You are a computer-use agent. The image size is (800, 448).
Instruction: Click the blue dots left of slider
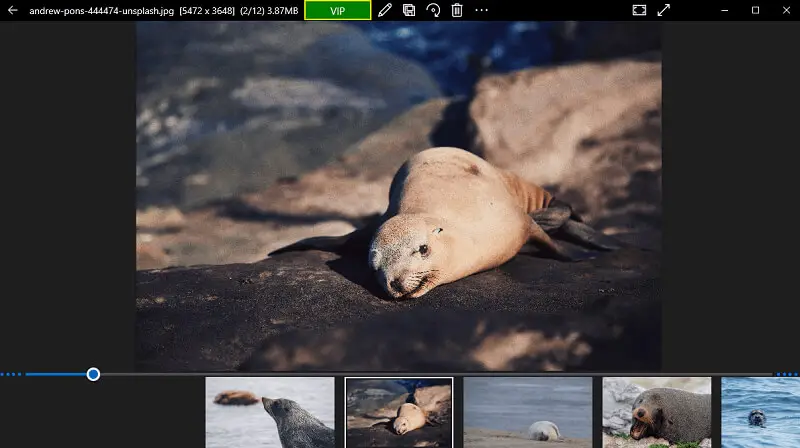(11, 374)
